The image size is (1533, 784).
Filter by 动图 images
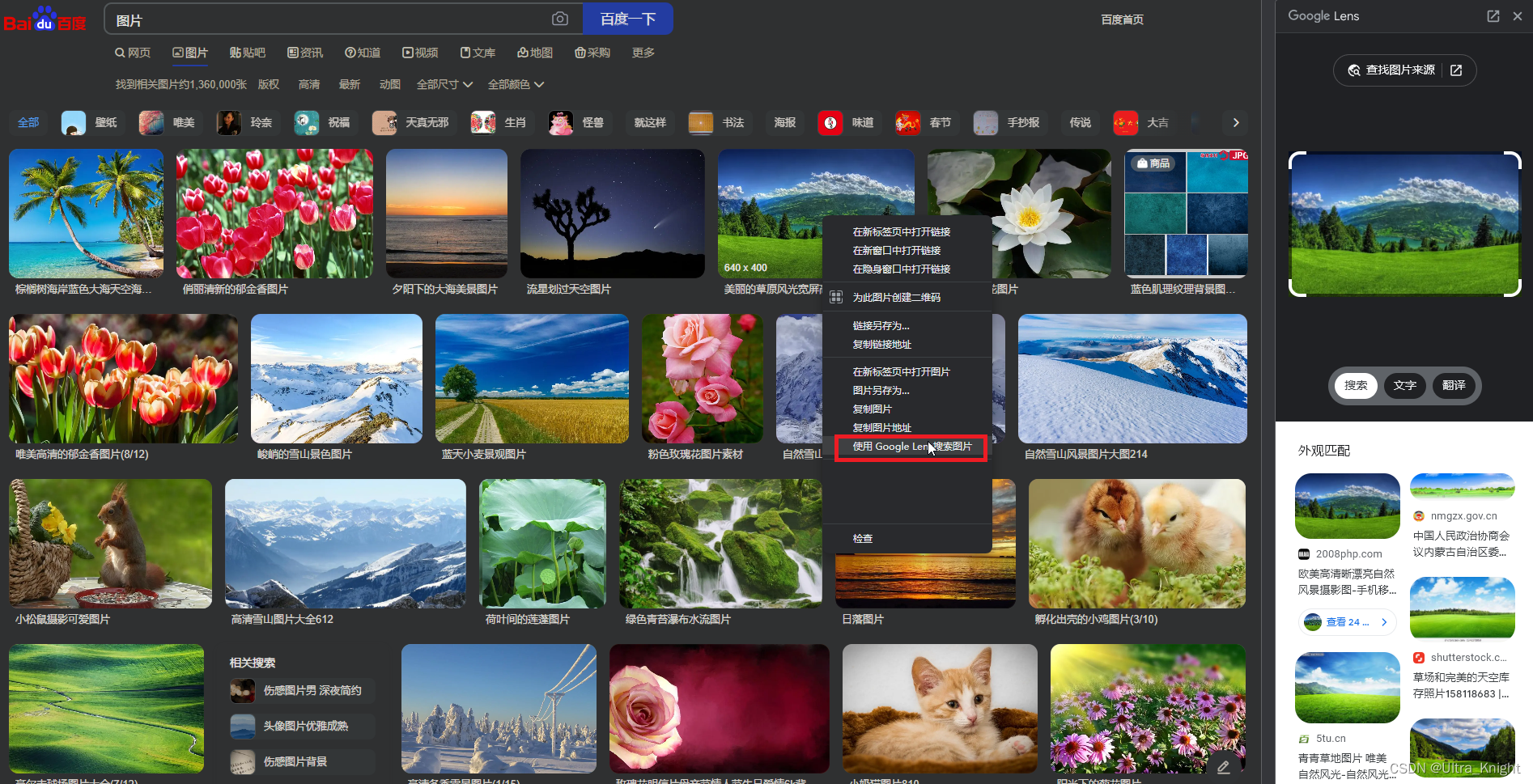(390, 84)
